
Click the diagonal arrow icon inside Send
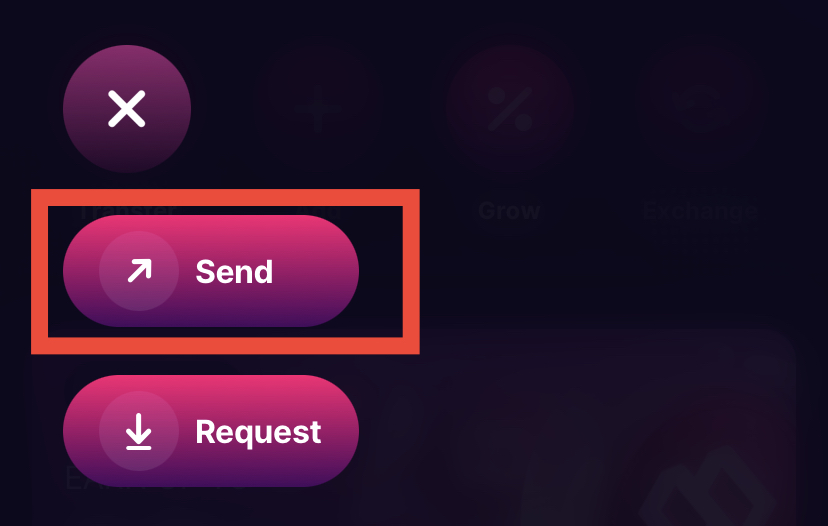tap(139, 271)
